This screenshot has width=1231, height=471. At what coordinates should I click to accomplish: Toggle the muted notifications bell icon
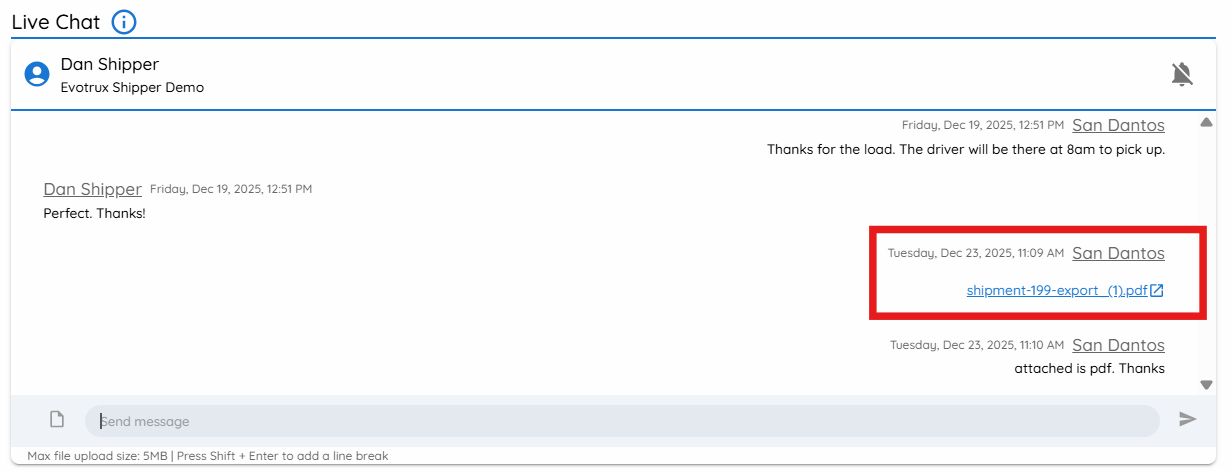(x=1182, y=74)
